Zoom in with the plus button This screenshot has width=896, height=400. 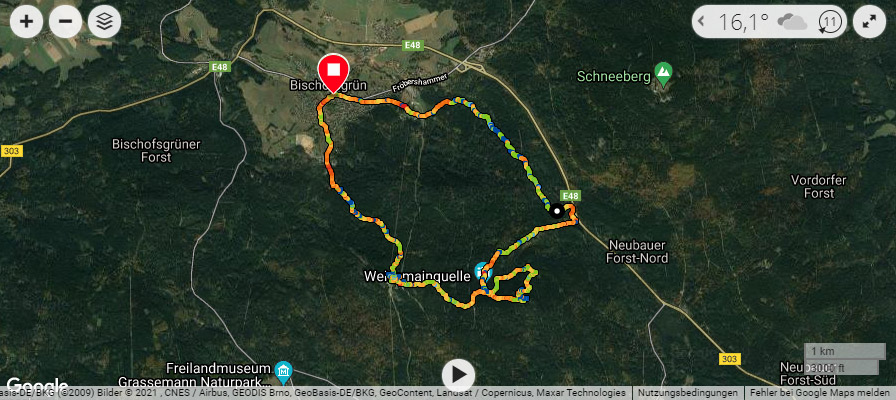pos(26,22)
